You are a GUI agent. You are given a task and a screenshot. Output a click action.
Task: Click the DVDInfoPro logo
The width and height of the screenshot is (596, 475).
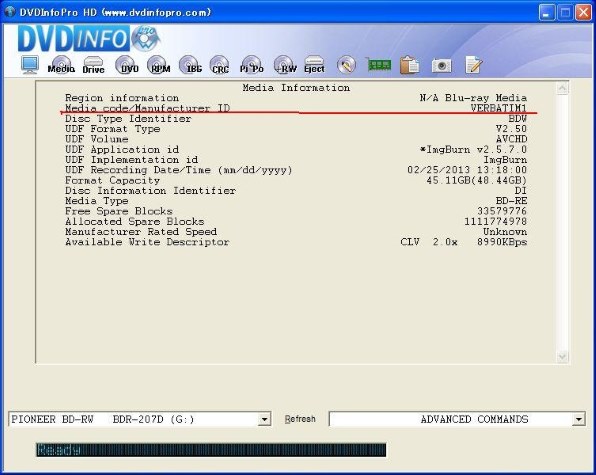coord(89,38)
